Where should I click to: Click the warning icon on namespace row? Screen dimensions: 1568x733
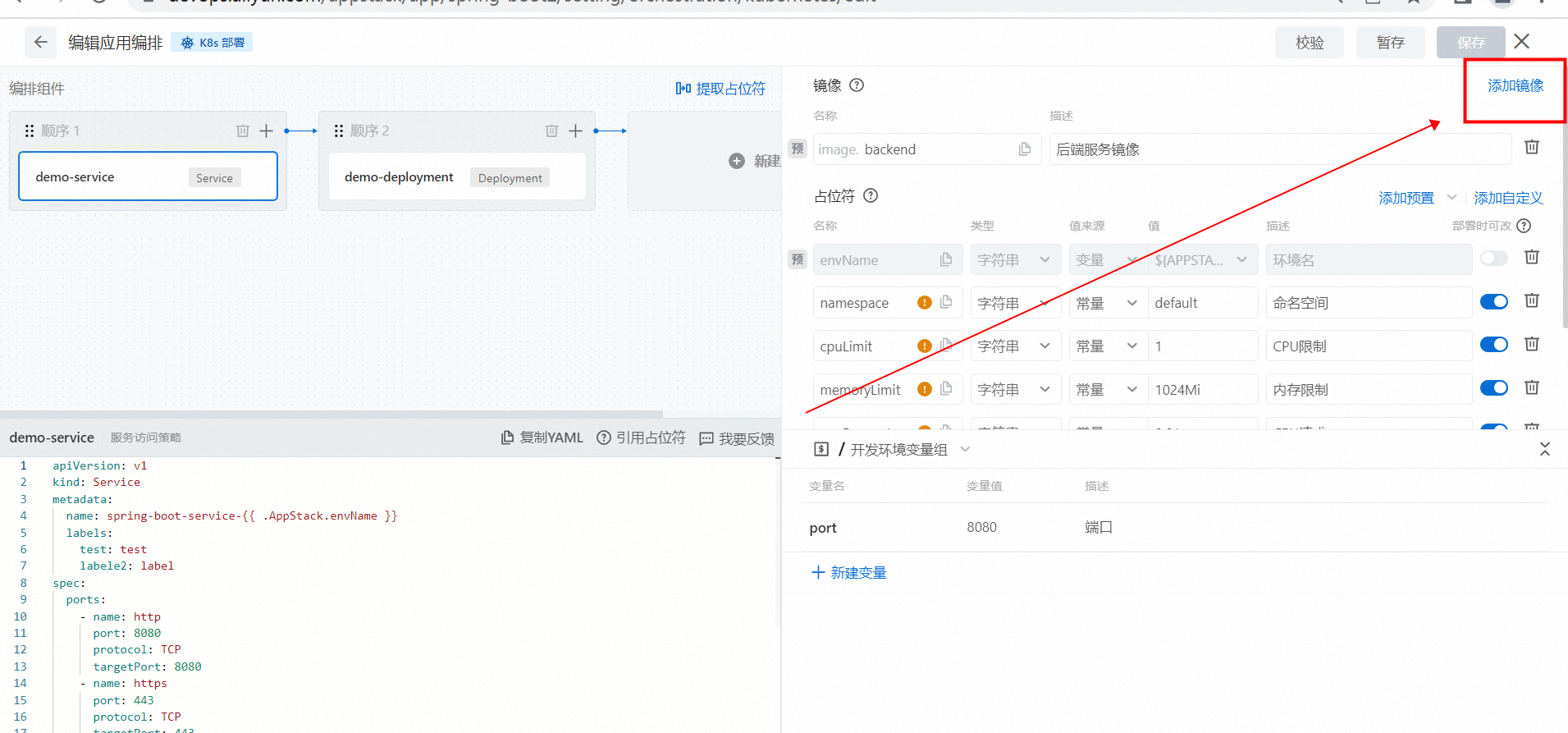(x=925, y=302)
